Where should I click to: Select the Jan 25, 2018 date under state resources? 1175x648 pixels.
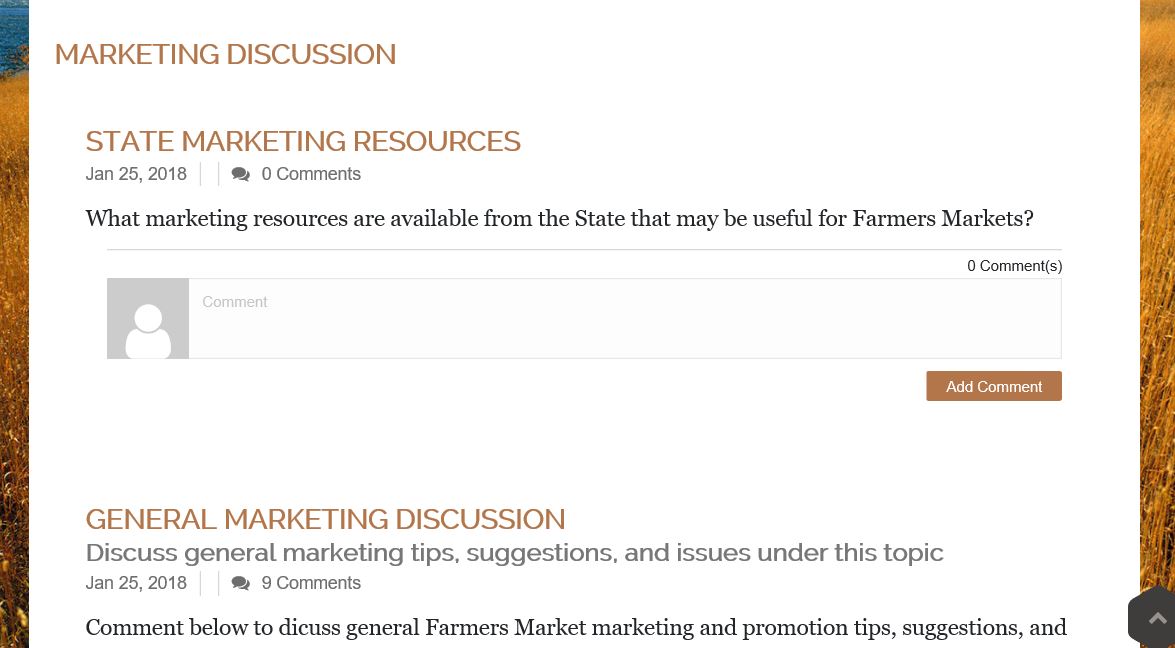[136, 173]
